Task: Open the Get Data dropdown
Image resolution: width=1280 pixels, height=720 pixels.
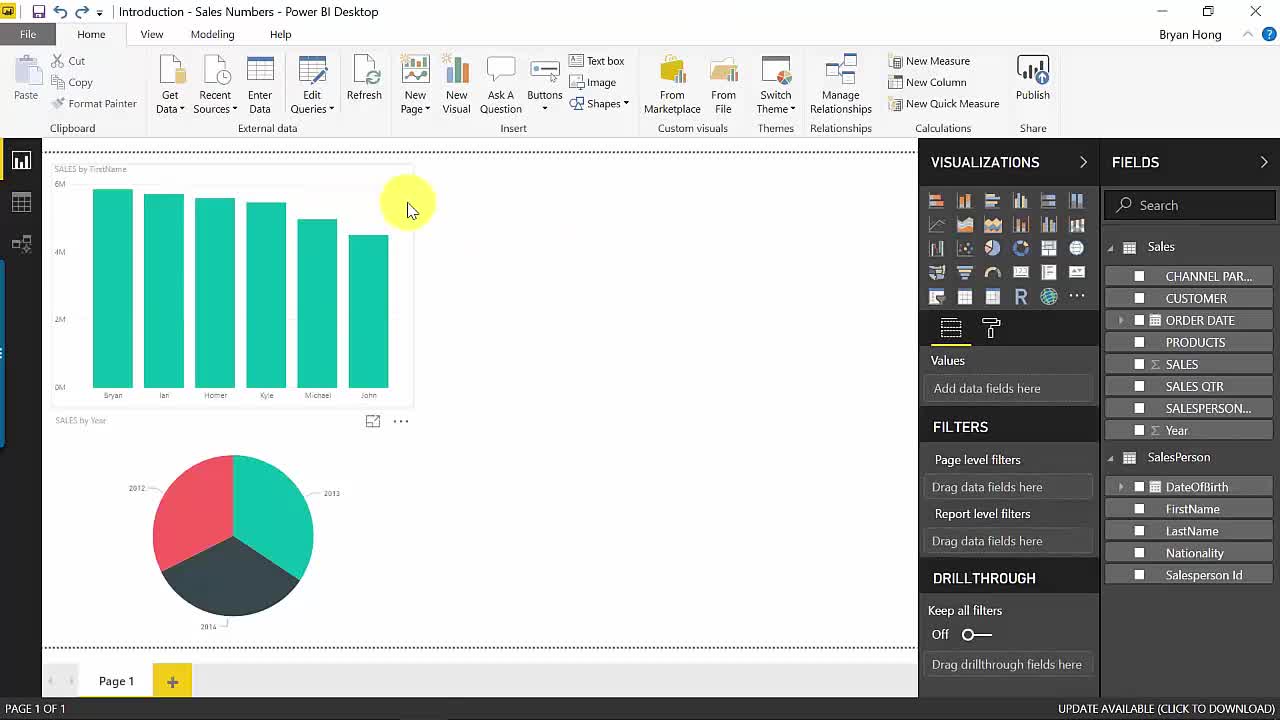Action: tap(170, 102)
